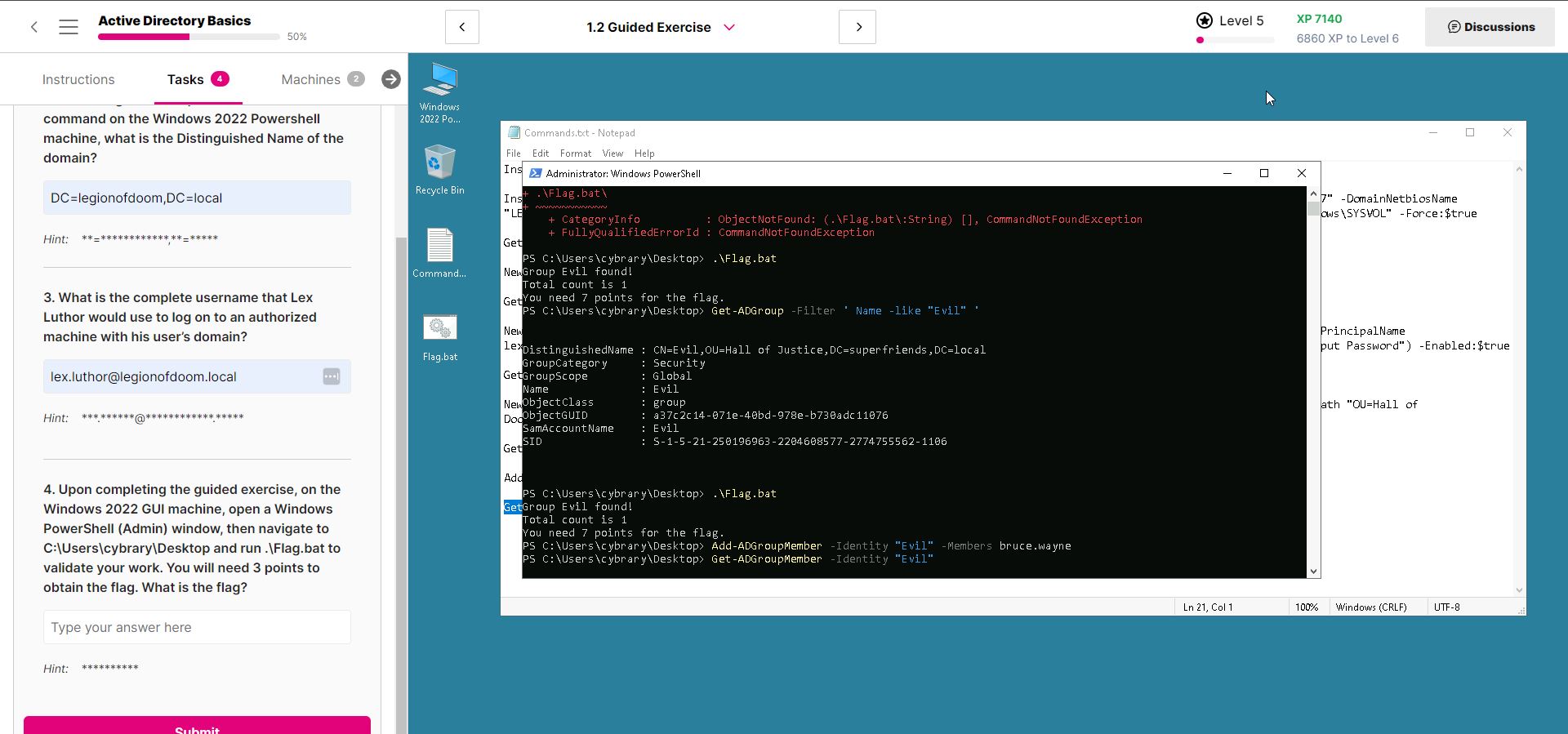Go to the previous lesson arrow button
This screenshot has height=734, width=1568.
pyautogui.click(x=462, y=27)
